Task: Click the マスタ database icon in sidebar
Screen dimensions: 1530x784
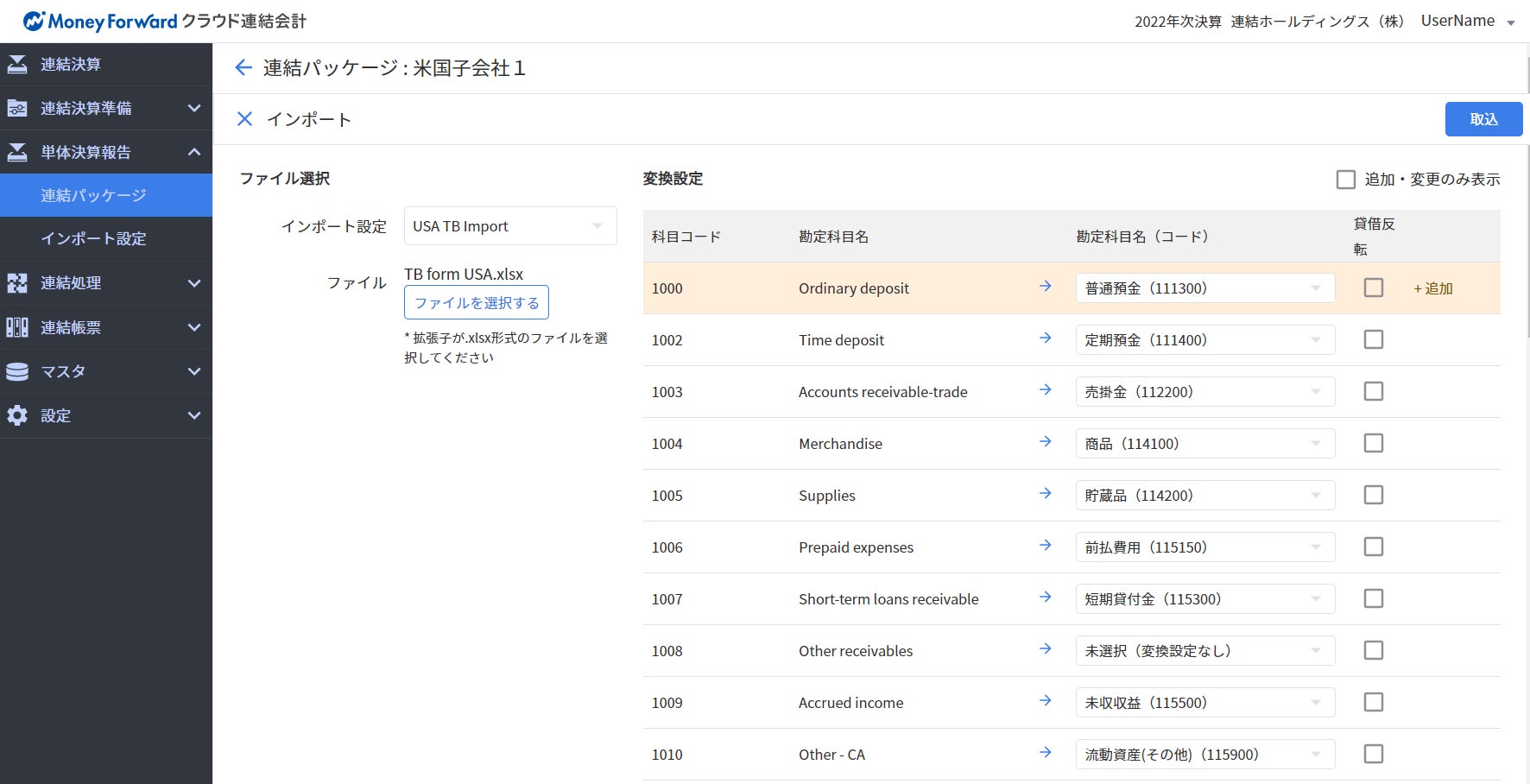Action: [17, 371]
